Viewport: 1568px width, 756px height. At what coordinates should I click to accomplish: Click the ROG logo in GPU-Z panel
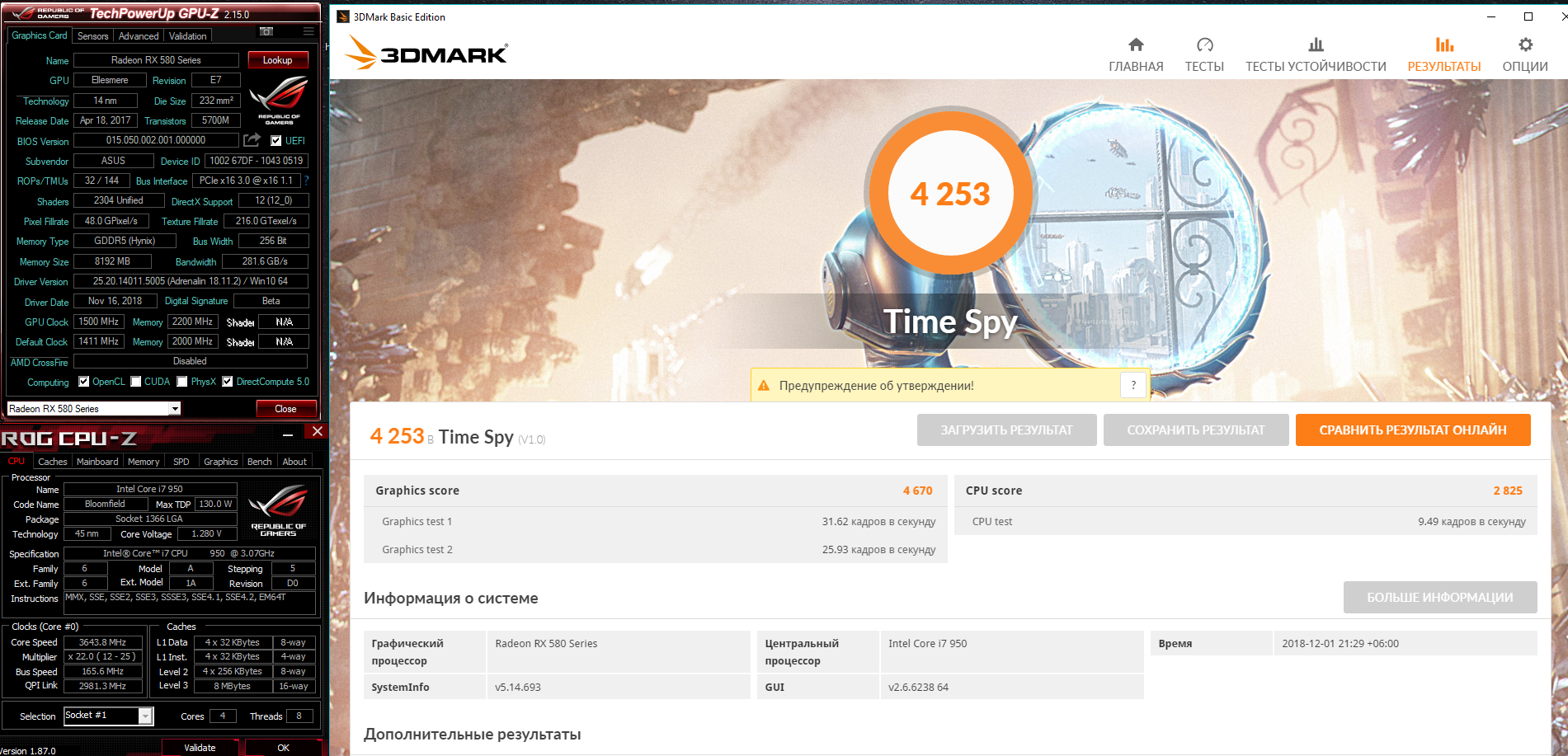point(279,100)
